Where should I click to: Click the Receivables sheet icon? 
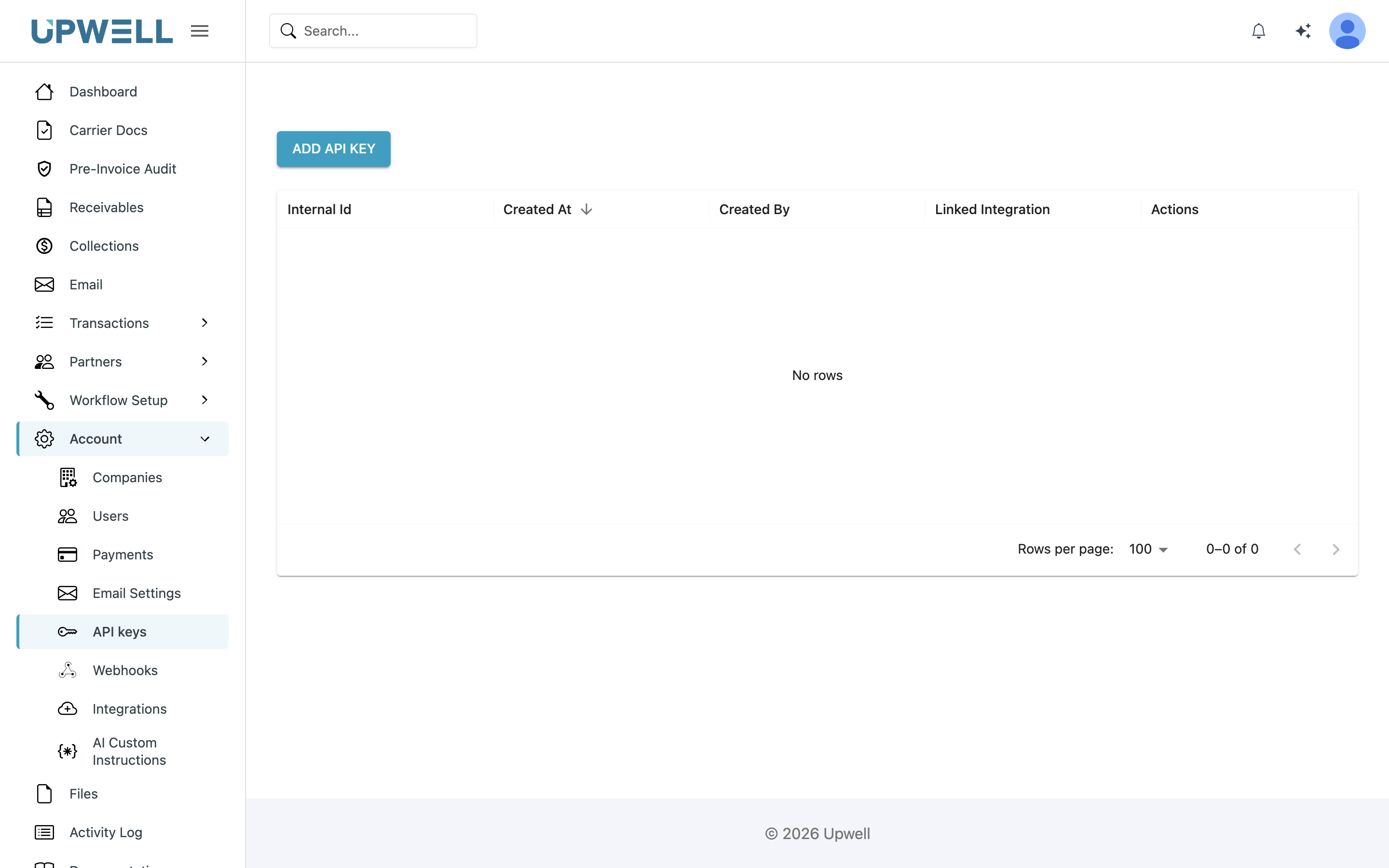(44, 207)
